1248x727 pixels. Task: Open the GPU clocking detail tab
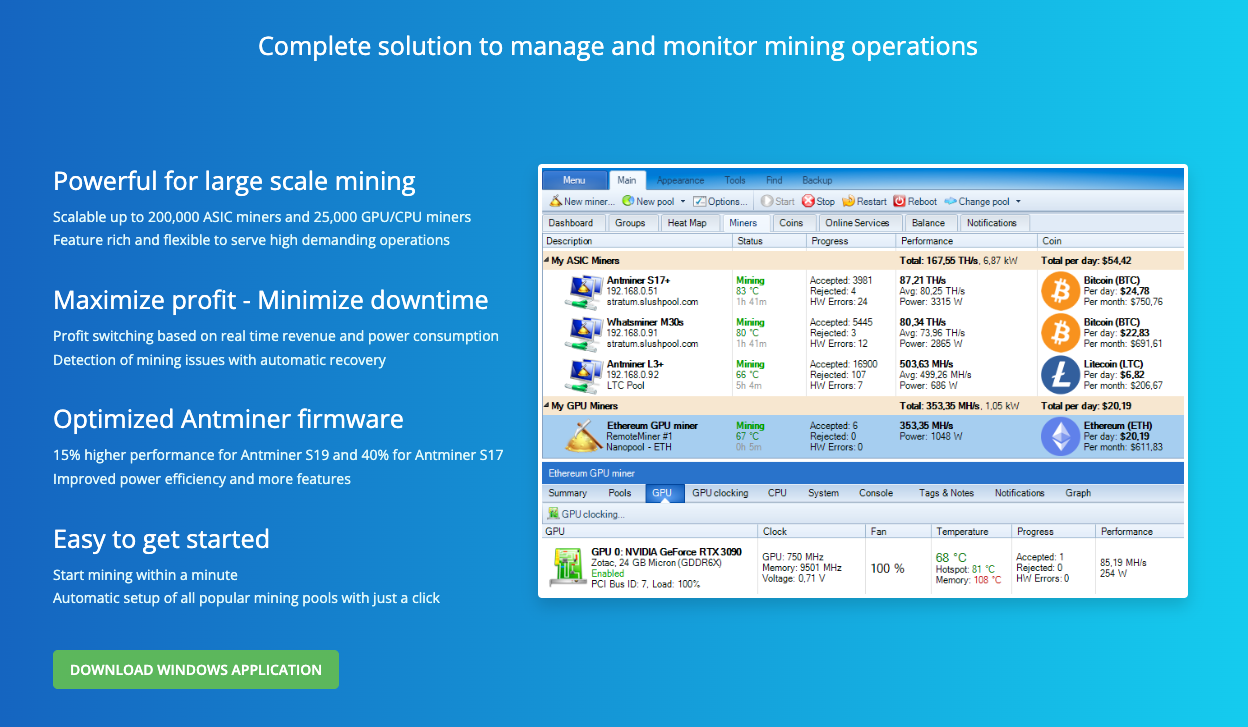point(720,493)
